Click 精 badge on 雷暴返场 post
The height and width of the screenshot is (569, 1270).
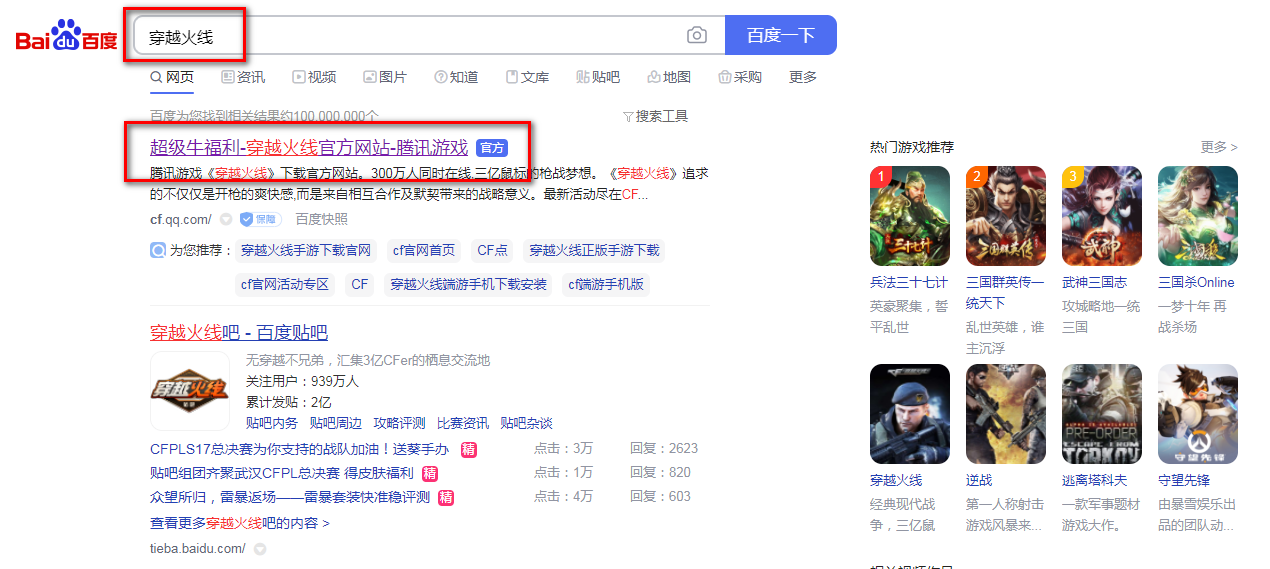446,497
